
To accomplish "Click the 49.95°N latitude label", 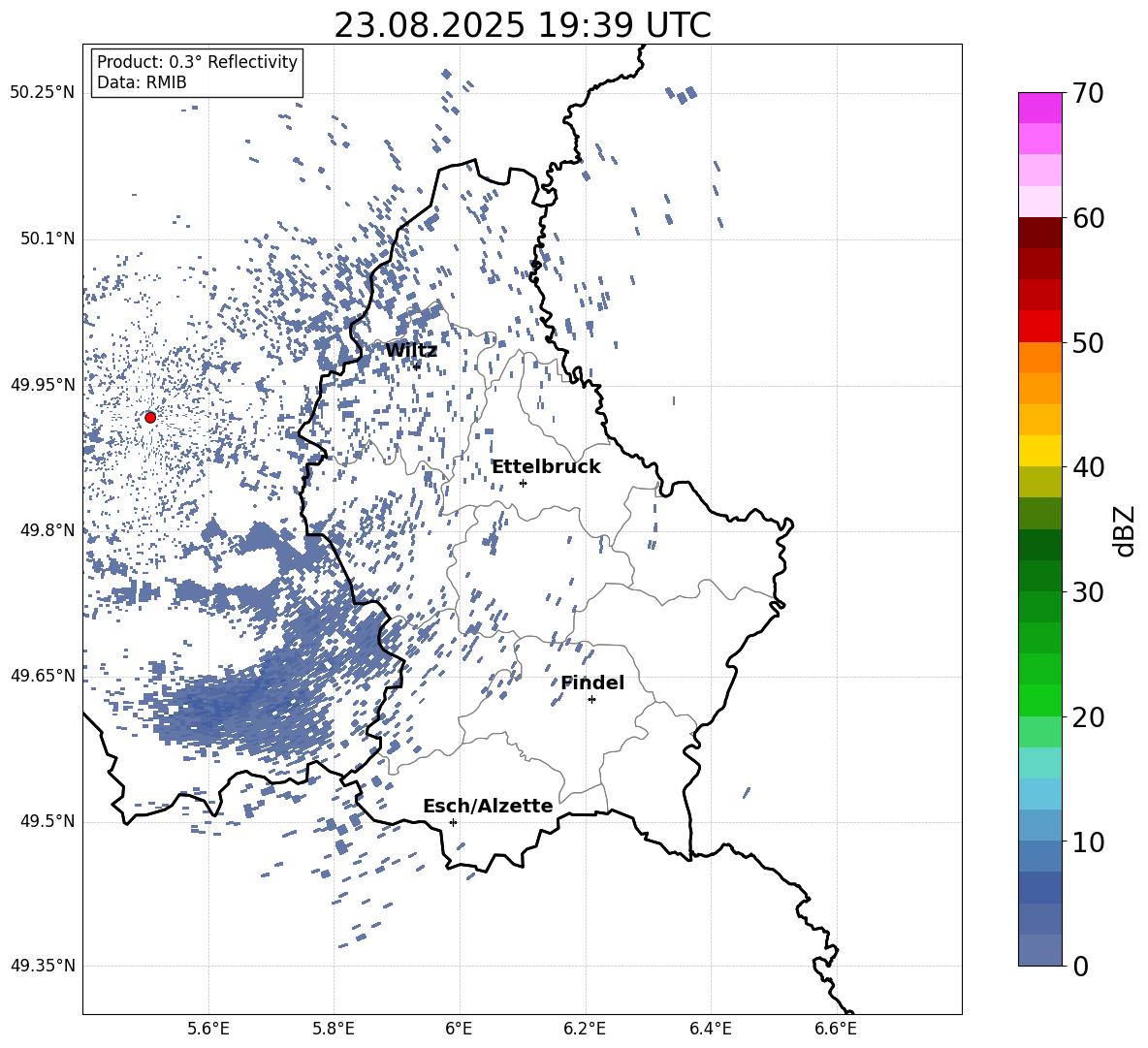I will pos(43,385).
